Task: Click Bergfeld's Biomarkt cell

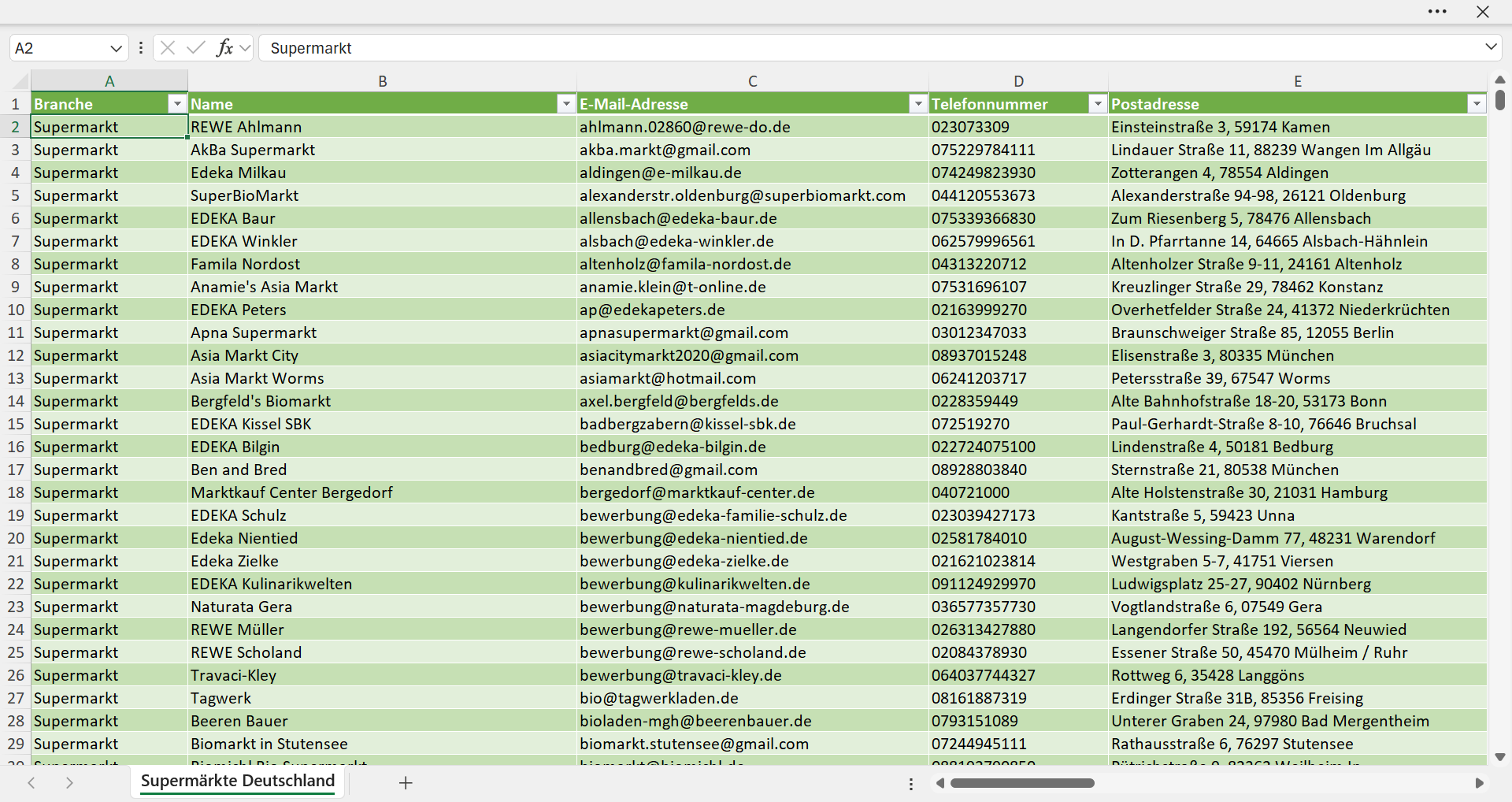Action: (x=383, y=401)
